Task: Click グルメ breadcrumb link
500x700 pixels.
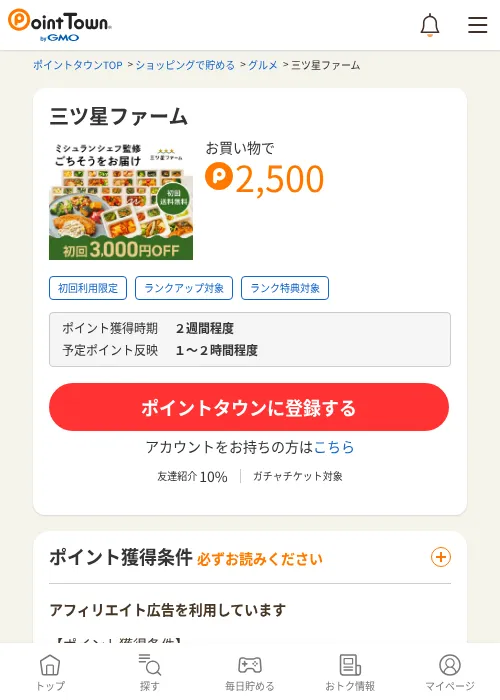Action: coord(262,65)
